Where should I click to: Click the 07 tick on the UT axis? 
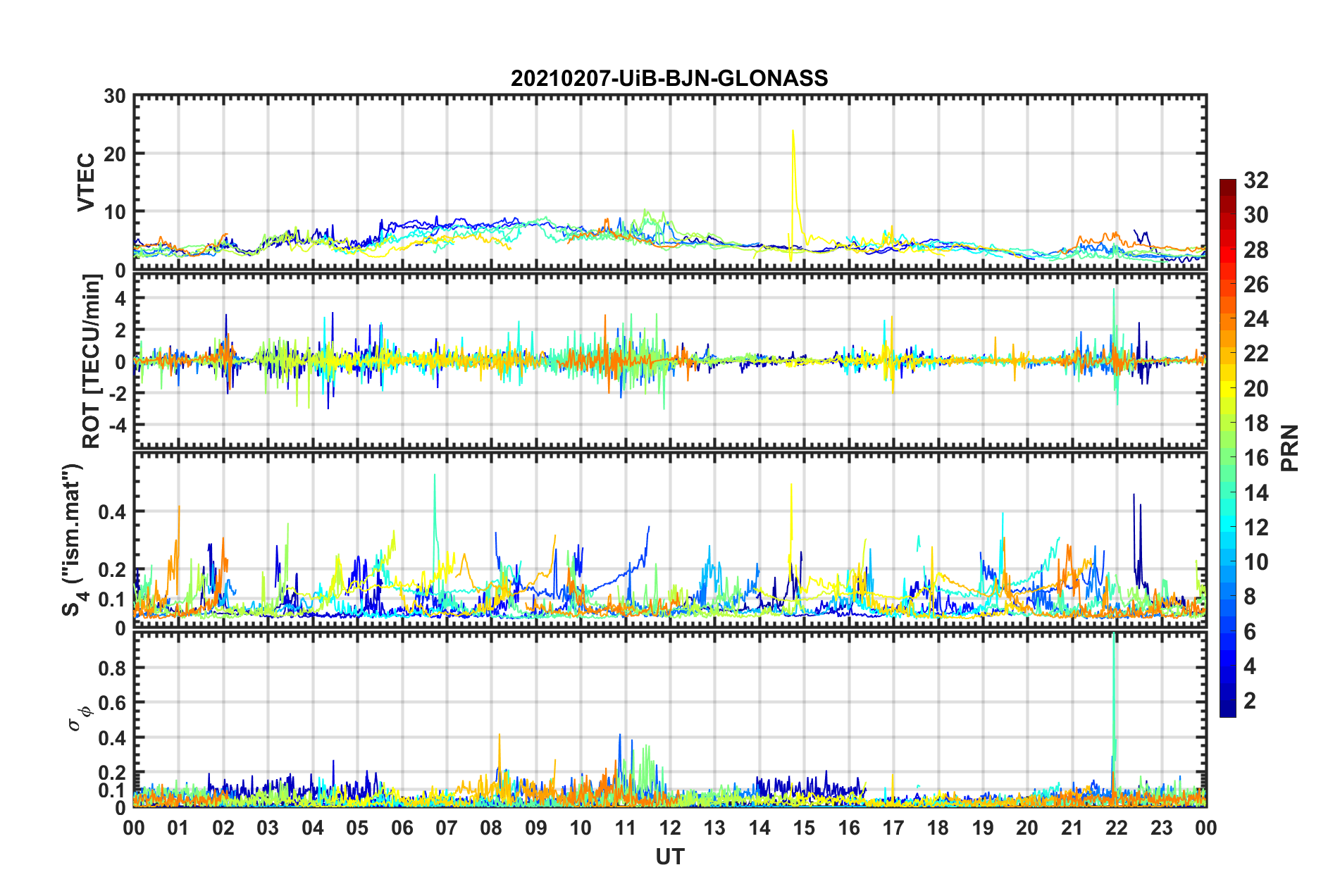tap(447, 828)
